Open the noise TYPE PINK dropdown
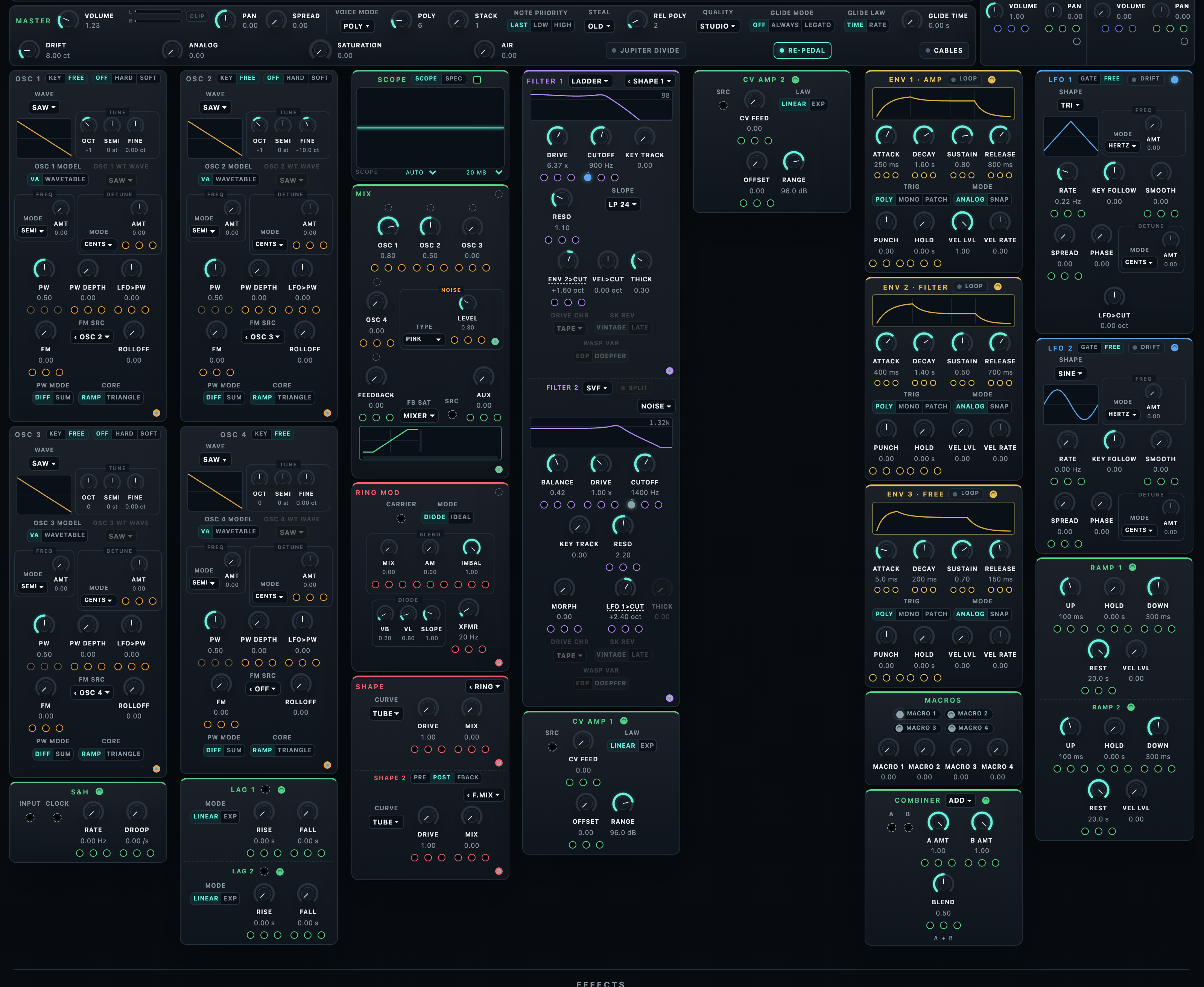This screenshot has height=987, width=1204. point(424,339)
